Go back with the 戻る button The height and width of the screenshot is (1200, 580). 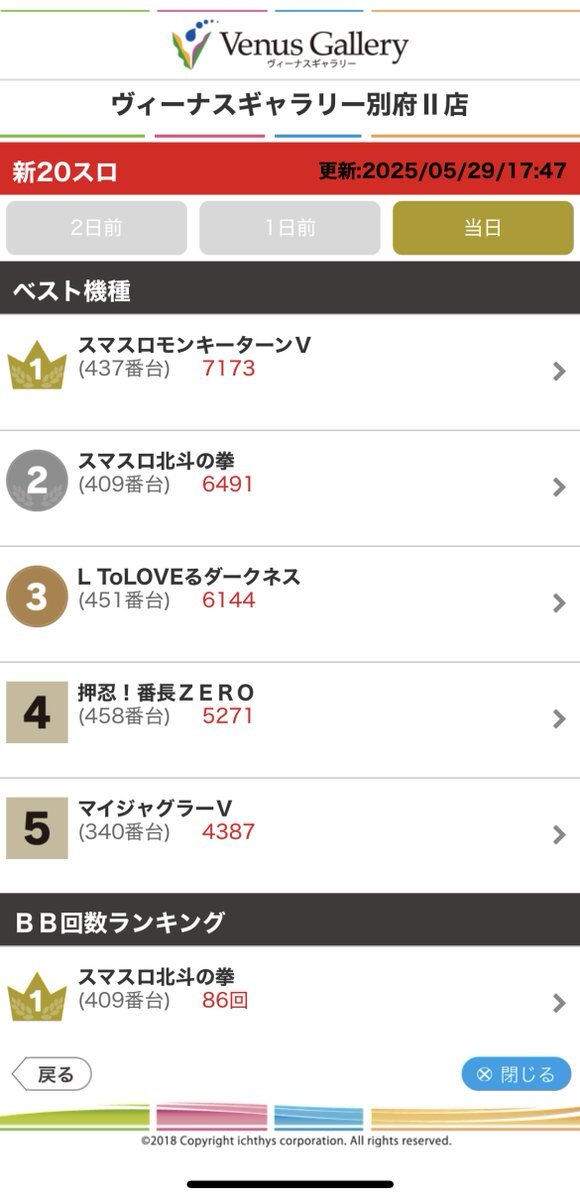point(51,1075)
